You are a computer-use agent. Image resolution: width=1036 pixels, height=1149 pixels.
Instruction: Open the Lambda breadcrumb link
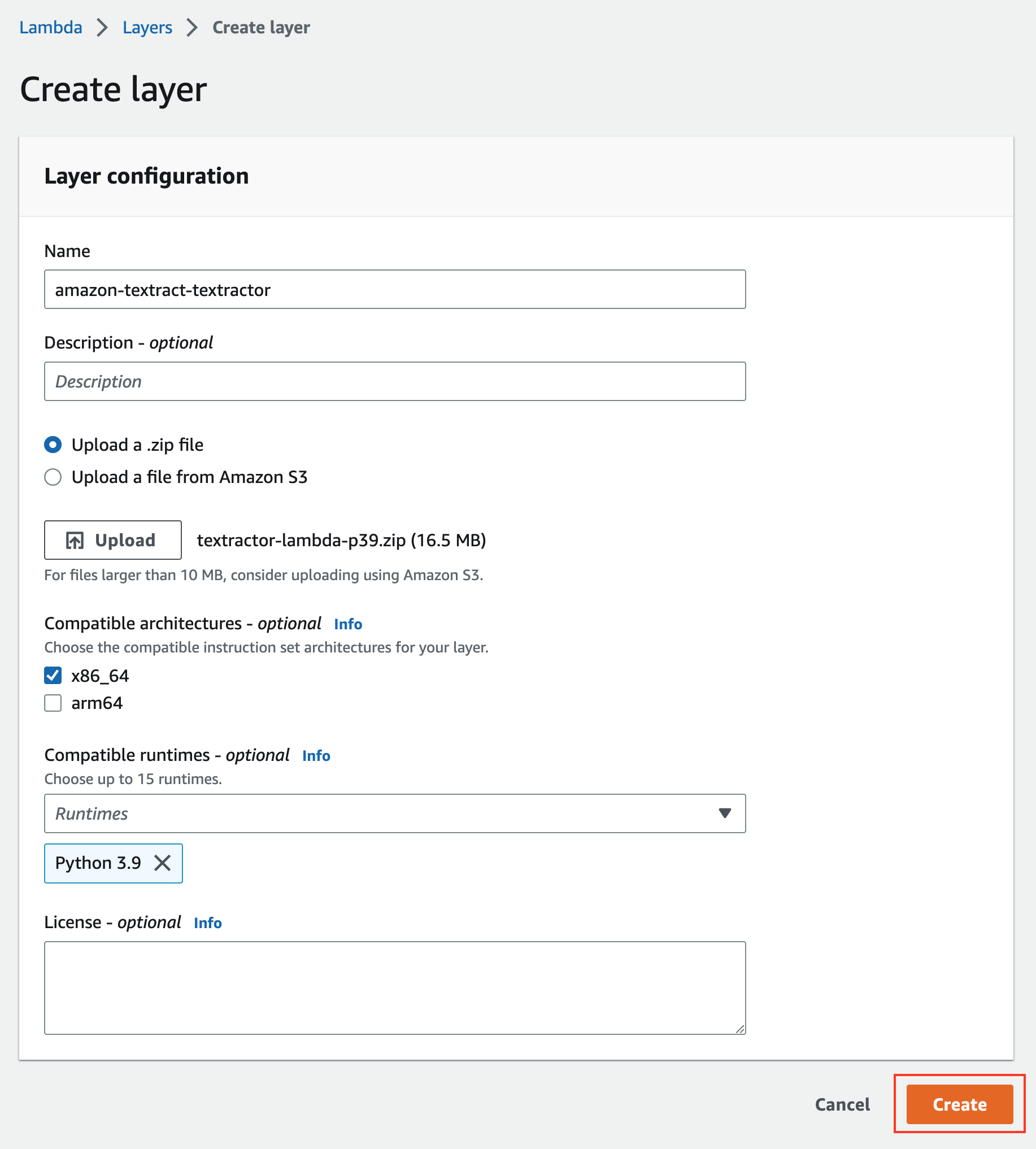pos(51,27)
